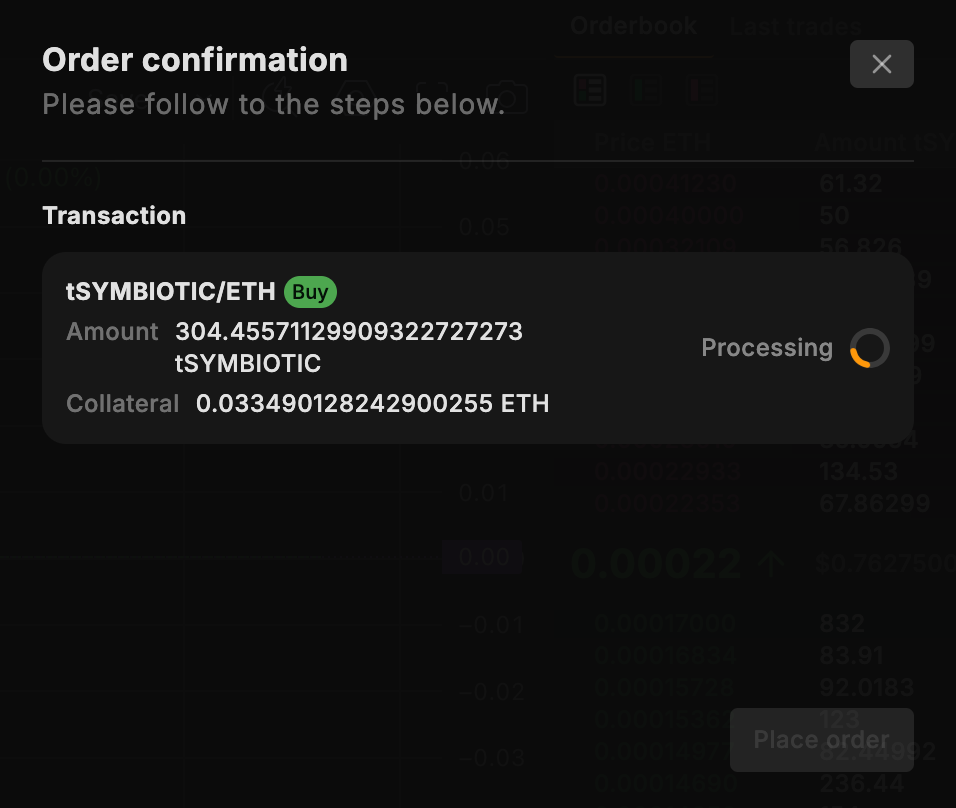This screenshot has height=808, width=956.
Task: Open the Last trades tab
Action: (x=795, y=26)
